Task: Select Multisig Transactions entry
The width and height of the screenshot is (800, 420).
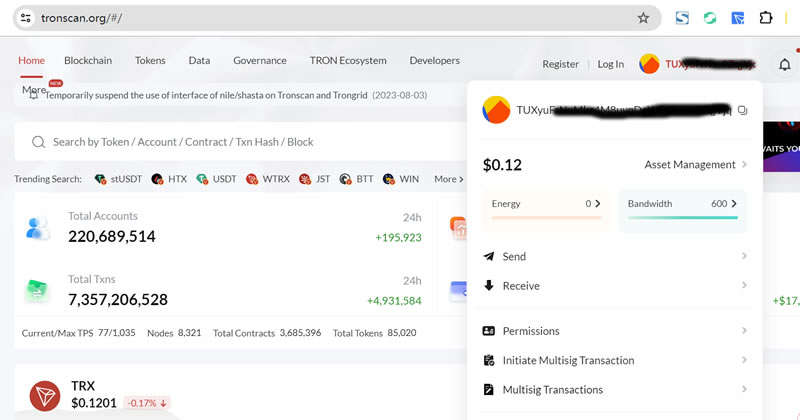Action: (x=615, y=389)
